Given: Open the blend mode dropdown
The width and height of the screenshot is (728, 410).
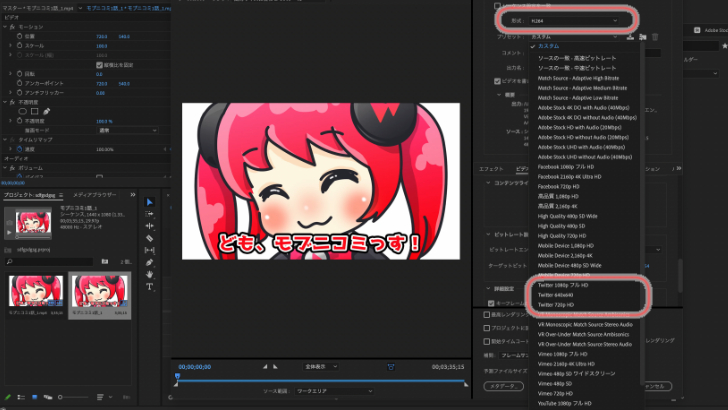Looking at the screenshot, I should click(x=128, y=130).
